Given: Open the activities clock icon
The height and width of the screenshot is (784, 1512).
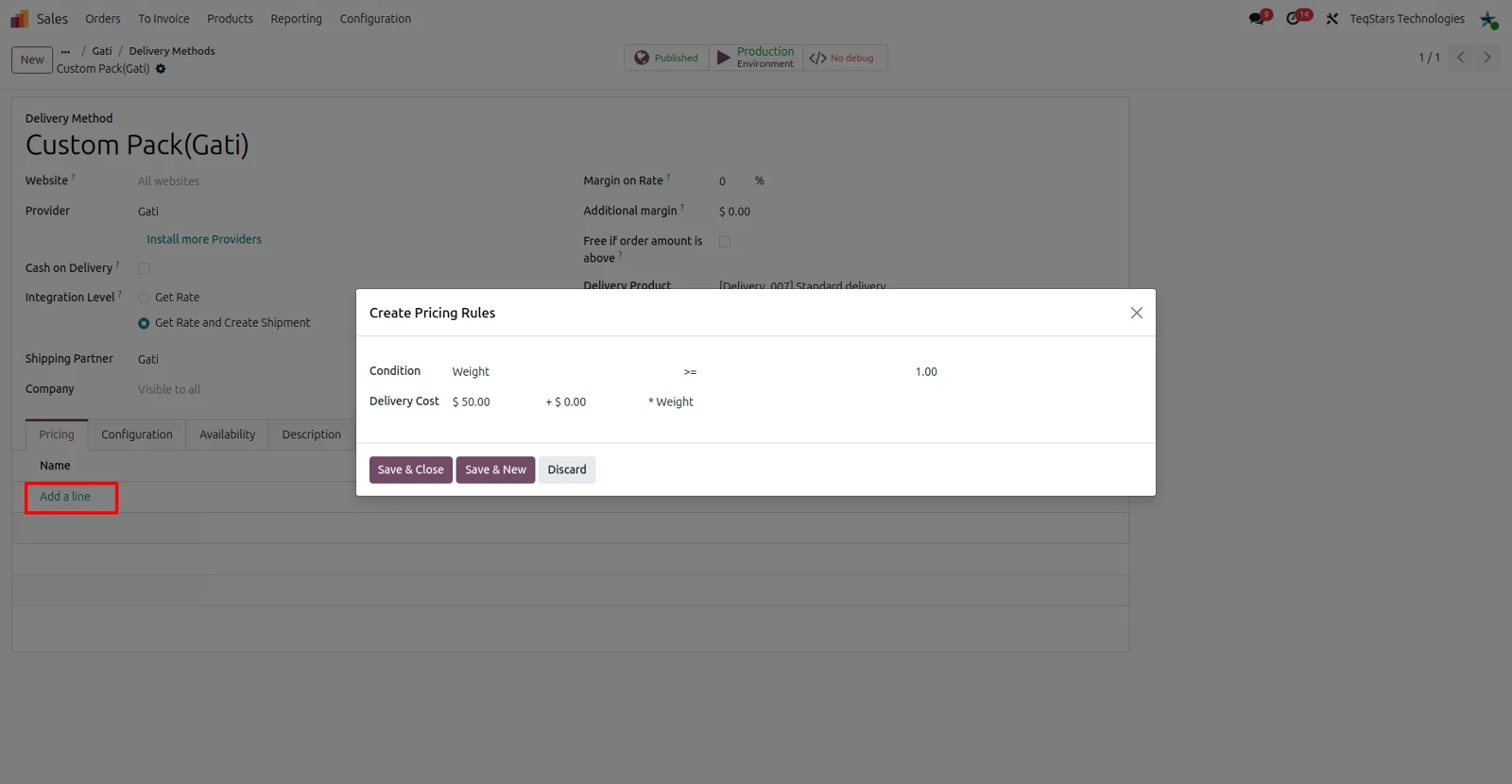Looking at the screenshot, I should (x=1295, y=18).
